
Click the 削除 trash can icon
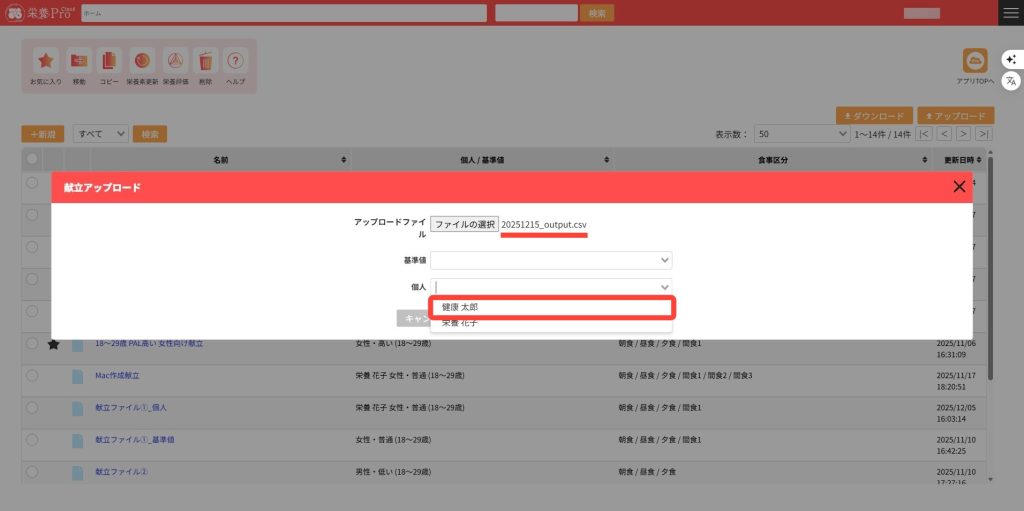coord(205,60)
